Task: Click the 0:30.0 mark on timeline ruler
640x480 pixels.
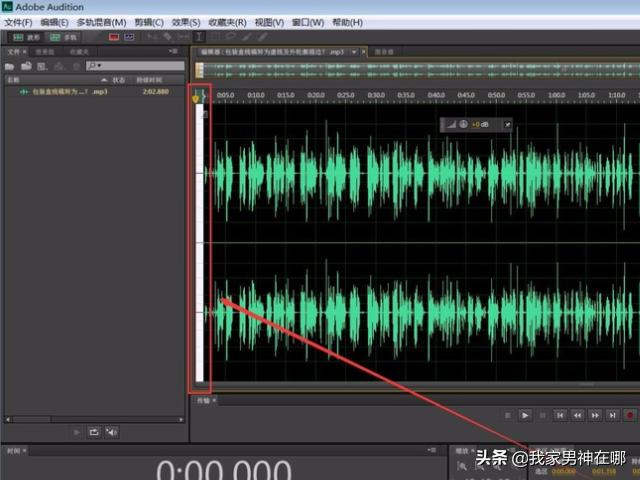Action: click(x=376, y=96)
